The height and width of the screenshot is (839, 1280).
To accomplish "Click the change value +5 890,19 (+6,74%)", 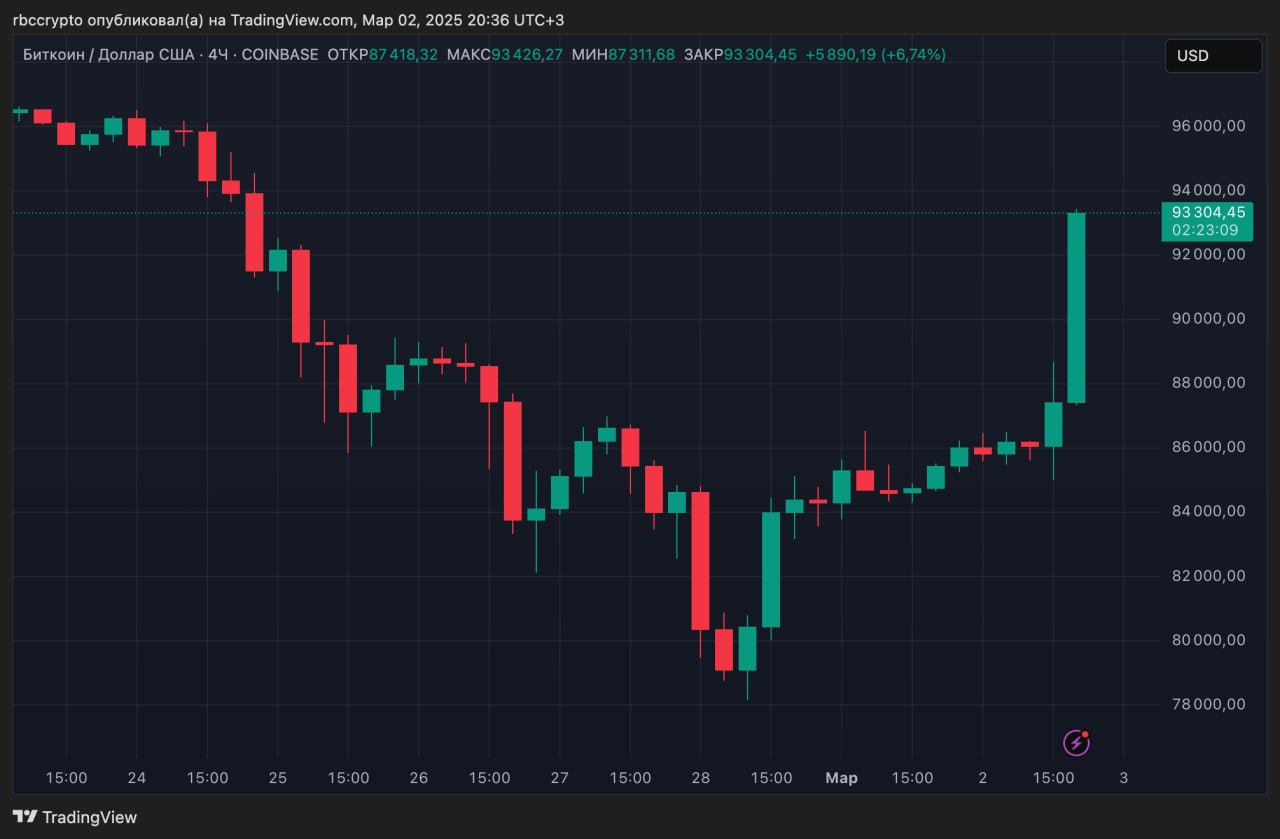I will click(x=875, y=55).
